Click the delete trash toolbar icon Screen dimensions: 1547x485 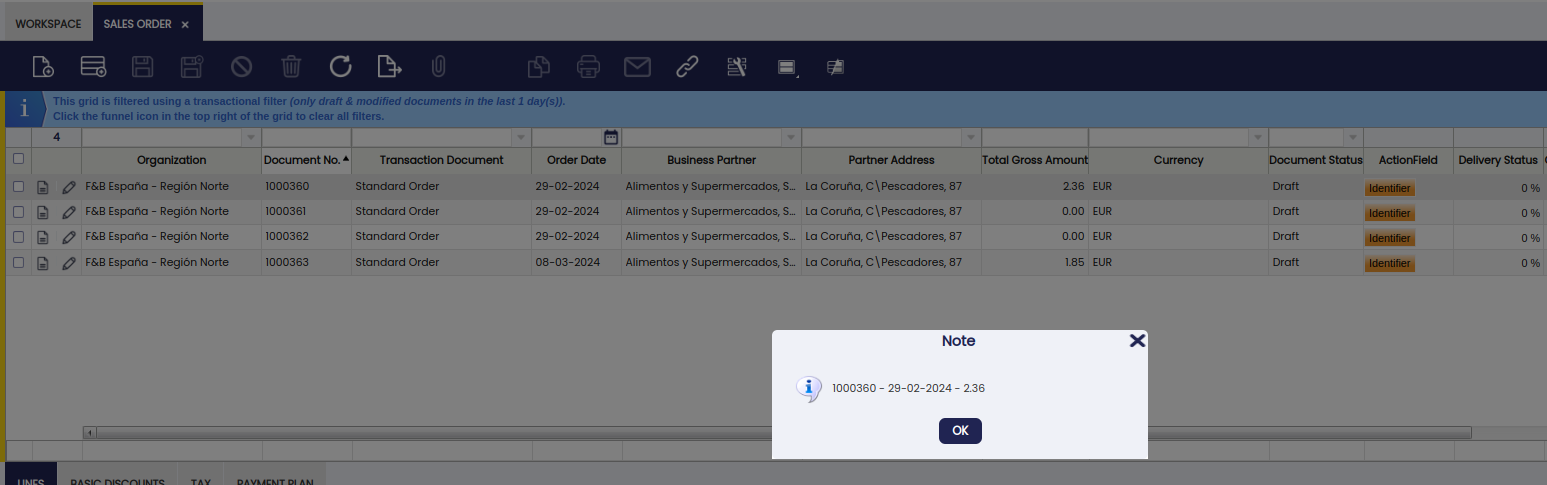(x=291, y=67)
